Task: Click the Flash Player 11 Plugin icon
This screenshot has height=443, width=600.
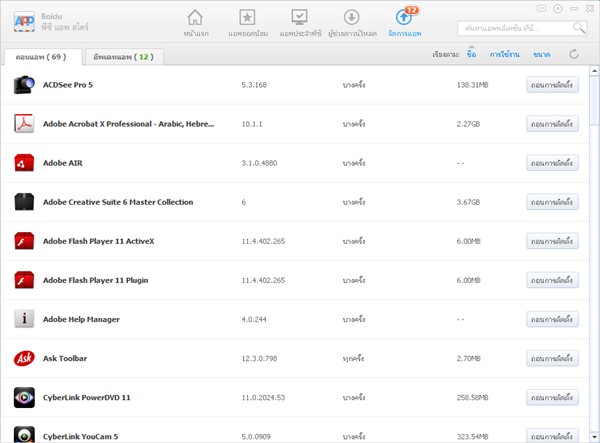Action: 24,280
